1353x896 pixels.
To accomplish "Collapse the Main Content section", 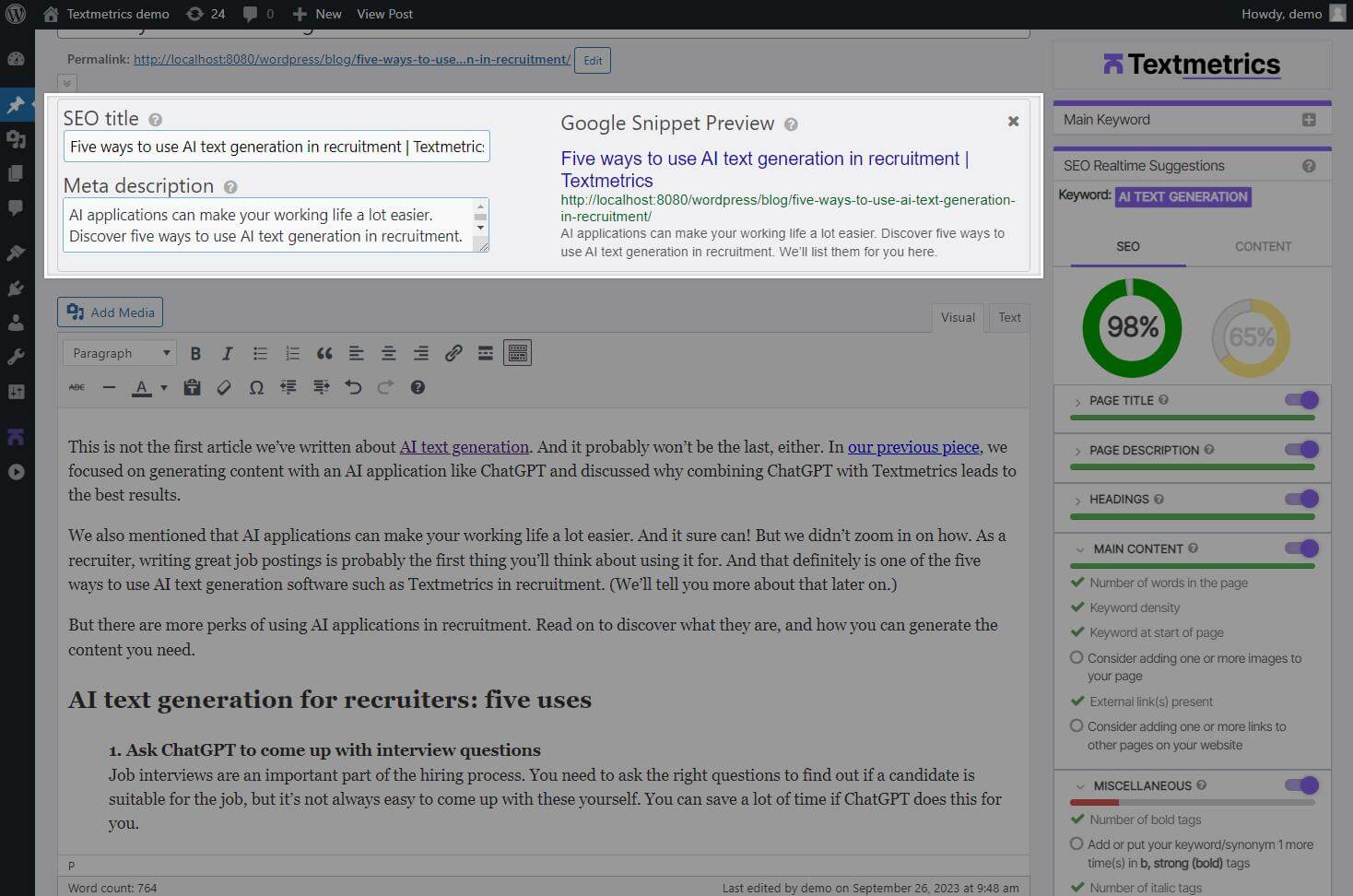I will pyautogui.click(x=1079, y=549).
